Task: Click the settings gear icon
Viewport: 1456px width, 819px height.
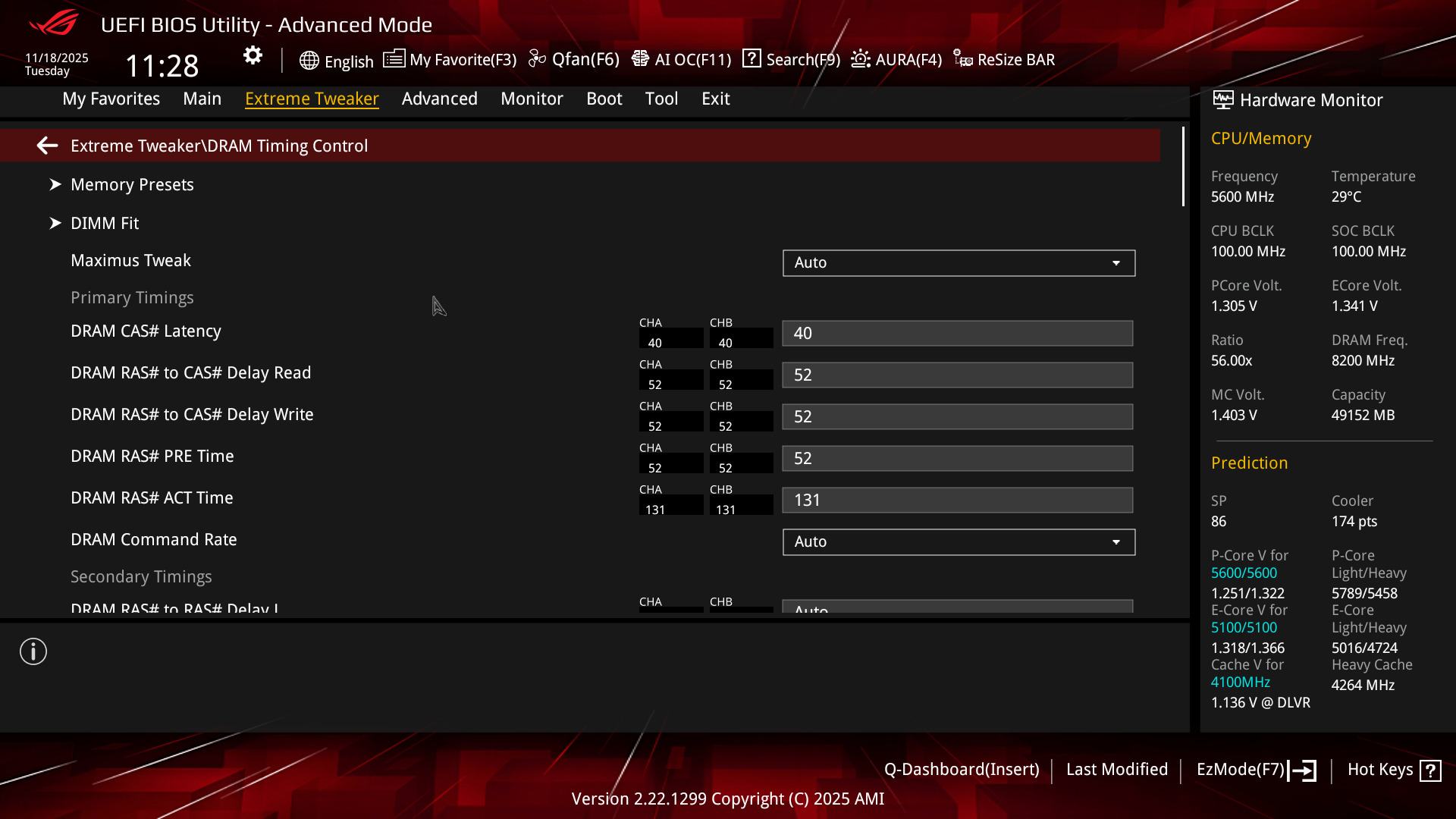Action: pyautogui.click(x=253, y=55)
